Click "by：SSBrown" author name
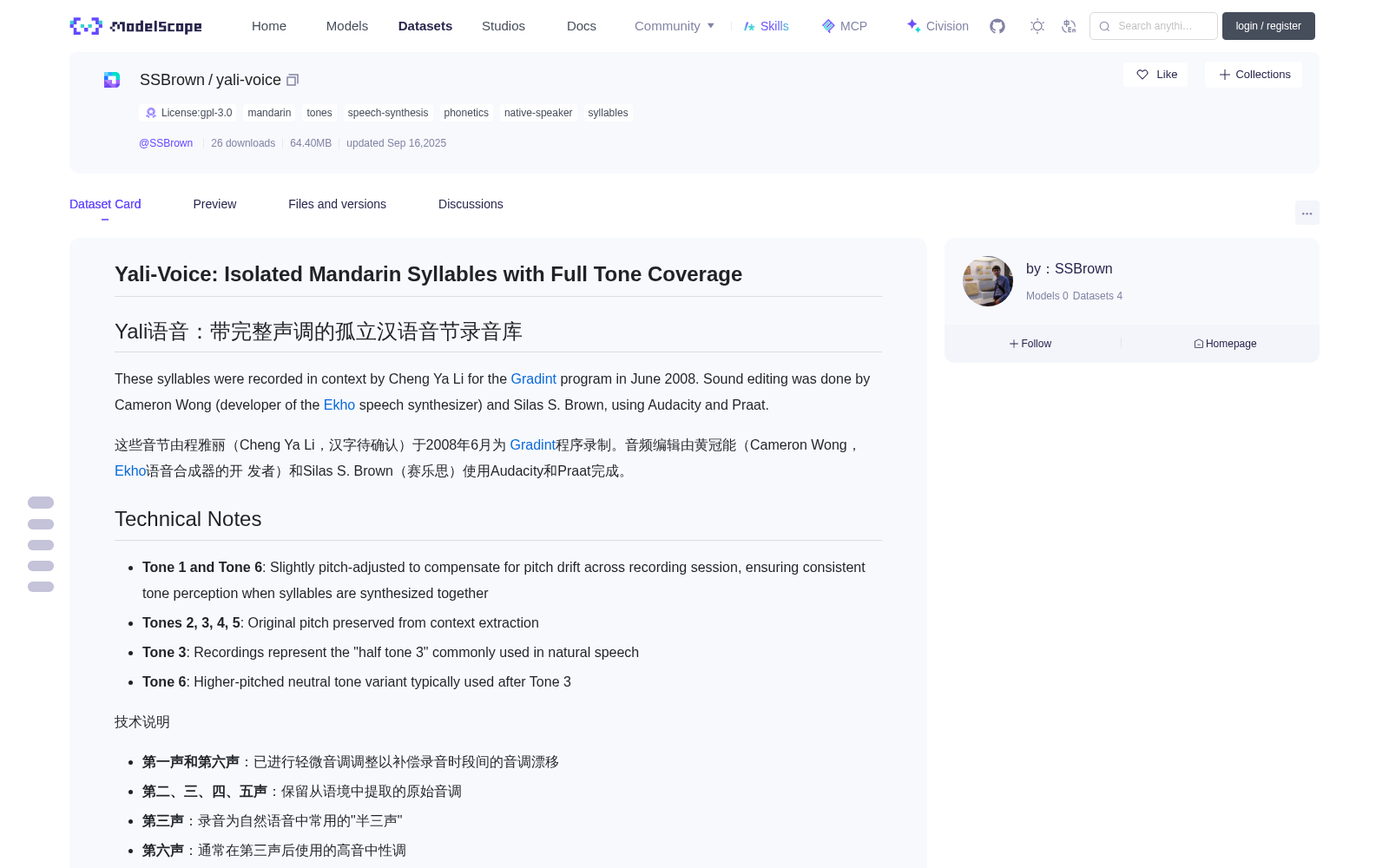This screenshot has width=1389, height=868. point(1070,269)
